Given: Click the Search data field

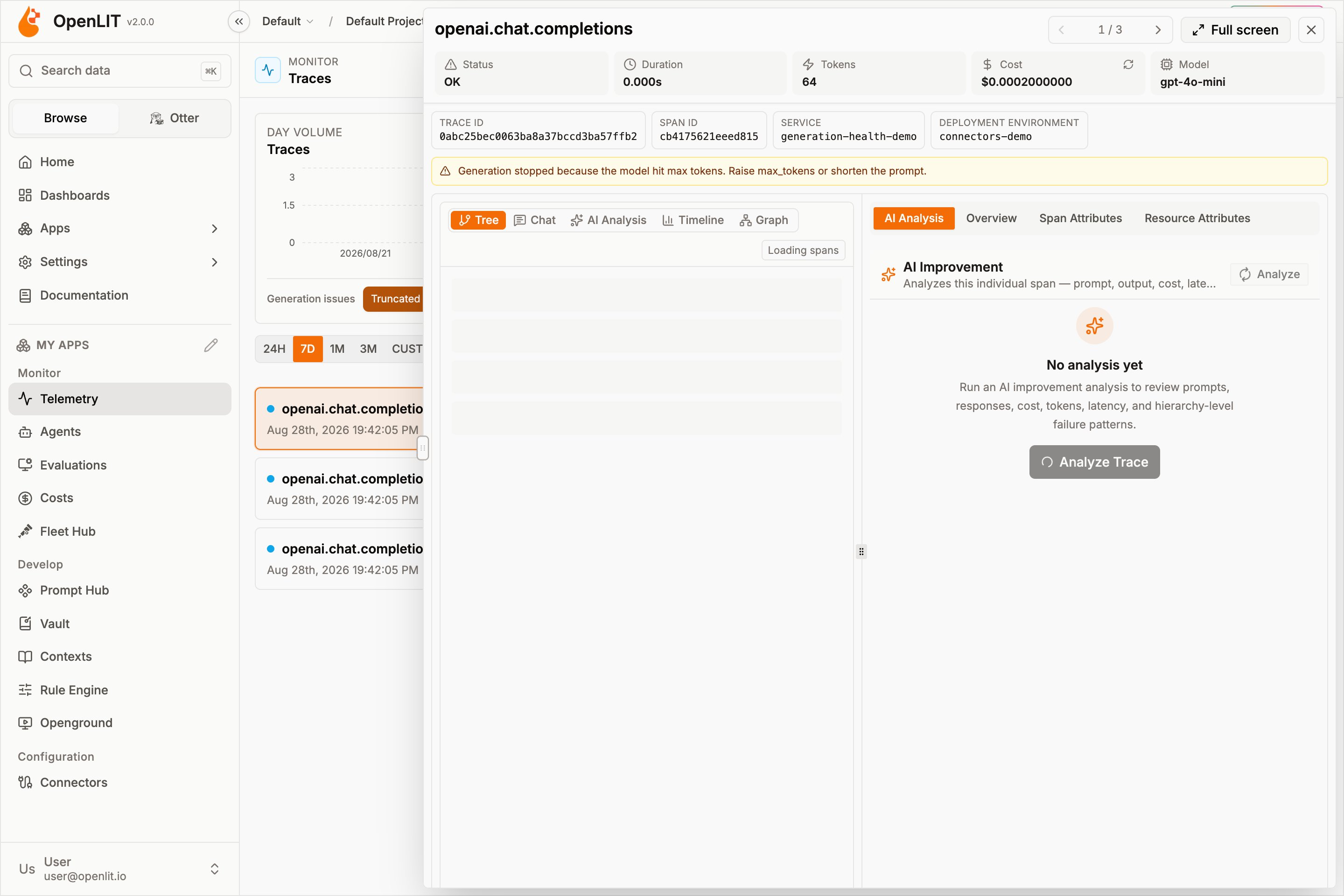Looking at the screenshot, I should 120,71.
